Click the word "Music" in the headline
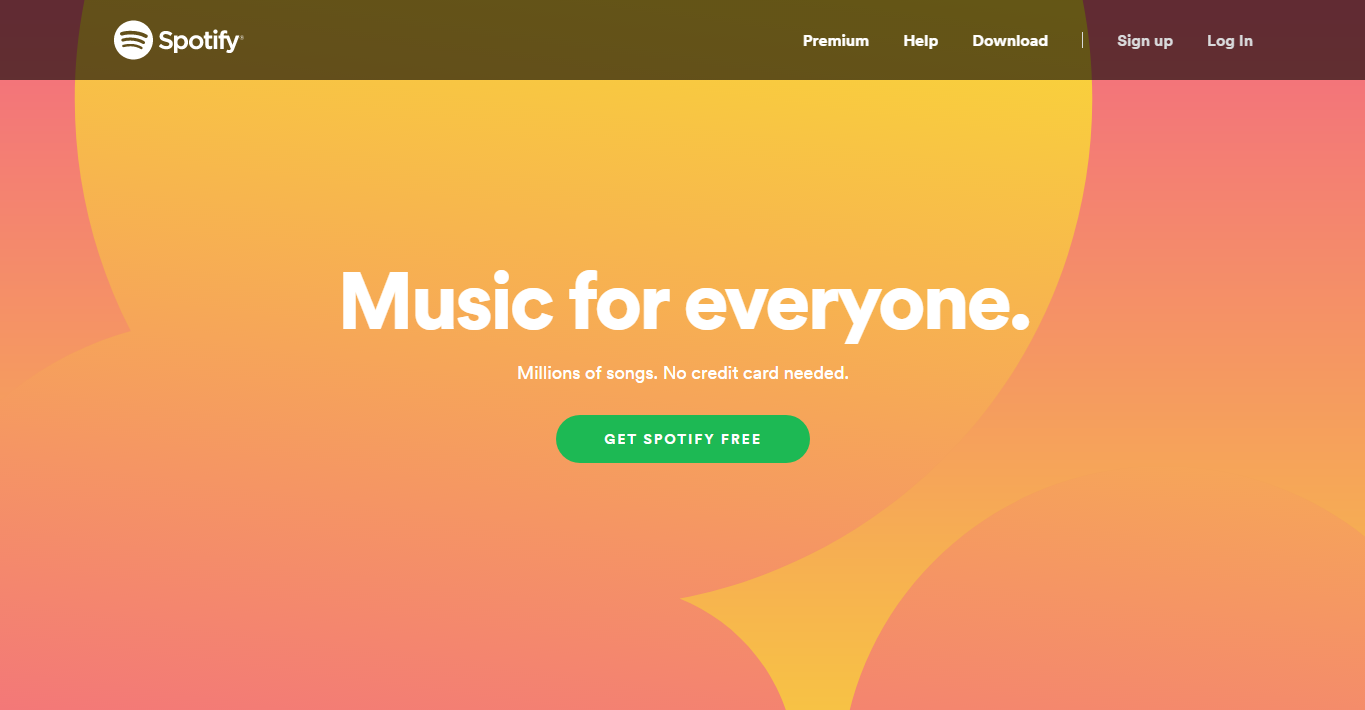Image resolution: width=1365 pixels, height=710 pixels. click(446, 301)
